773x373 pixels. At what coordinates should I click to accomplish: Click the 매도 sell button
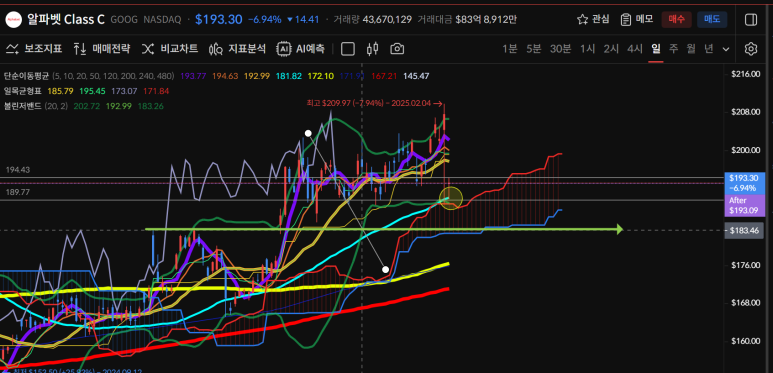(x=712, y=19)
